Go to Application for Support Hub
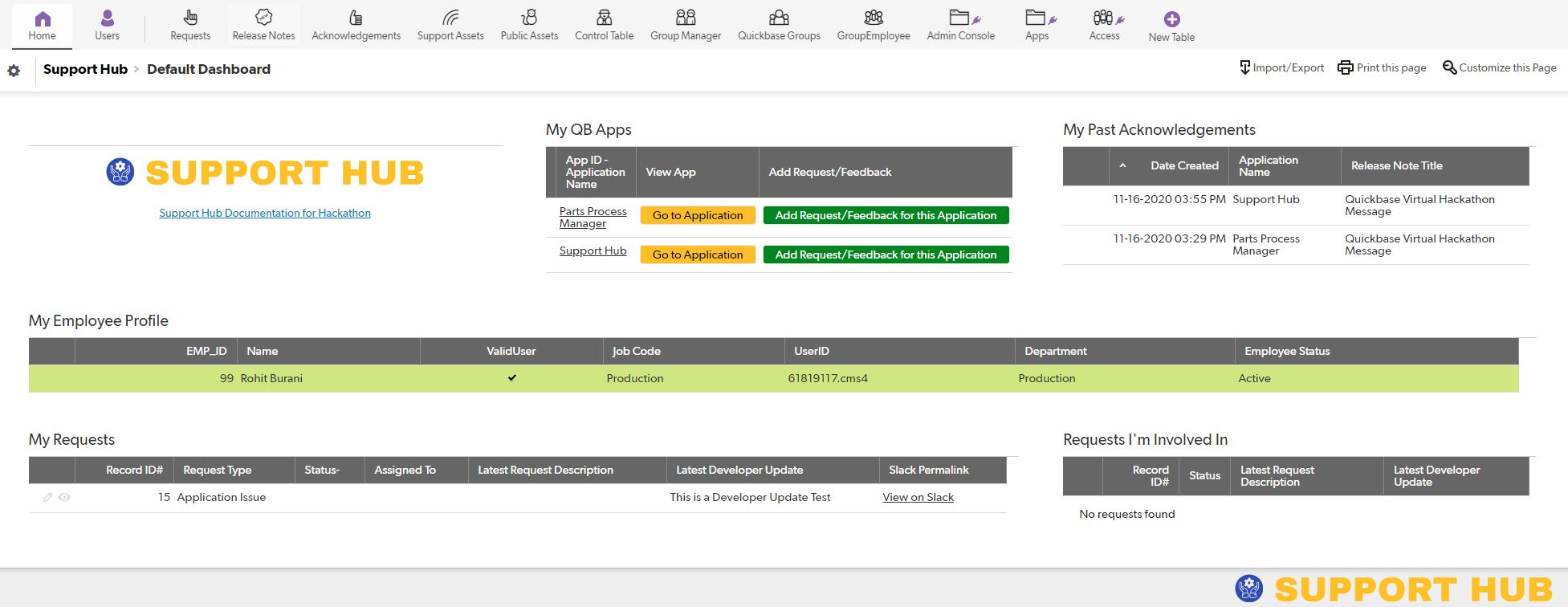This screenshot has width=1568, height=607. tap(698, 255)
